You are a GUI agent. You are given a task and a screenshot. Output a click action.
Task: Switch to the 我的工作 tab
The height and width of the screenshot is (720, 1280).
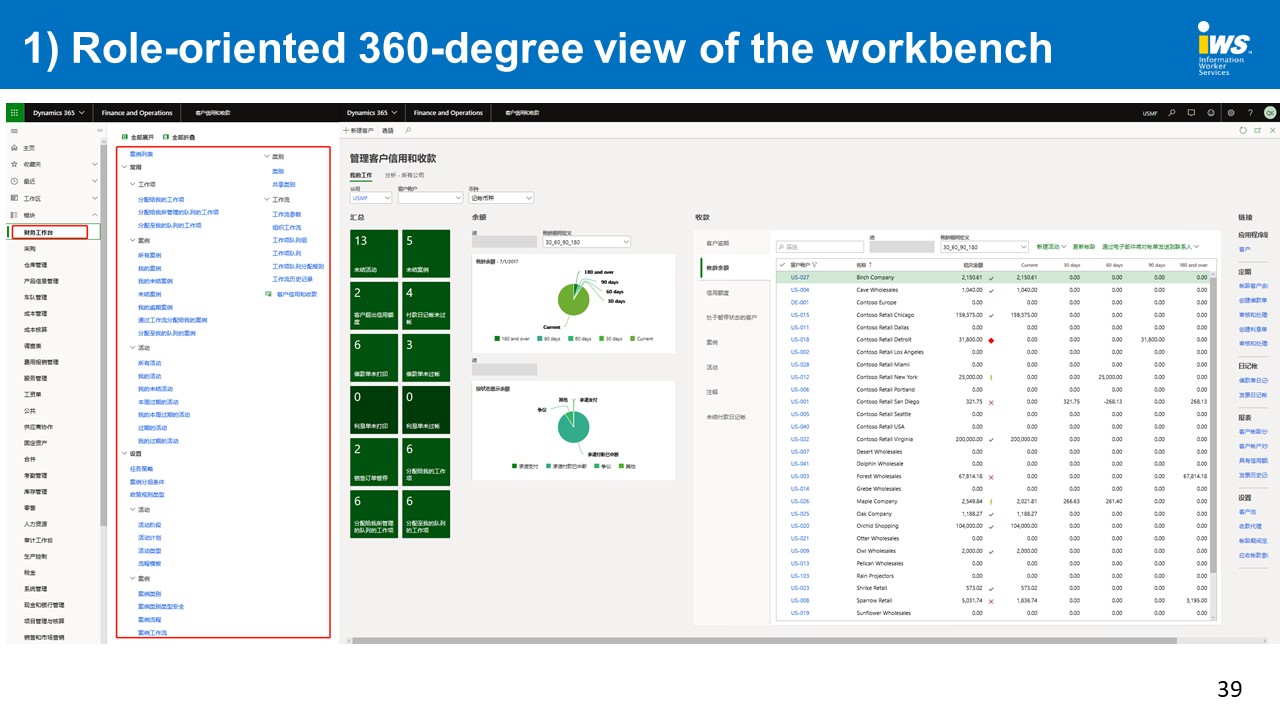click(x=360, y=175)
